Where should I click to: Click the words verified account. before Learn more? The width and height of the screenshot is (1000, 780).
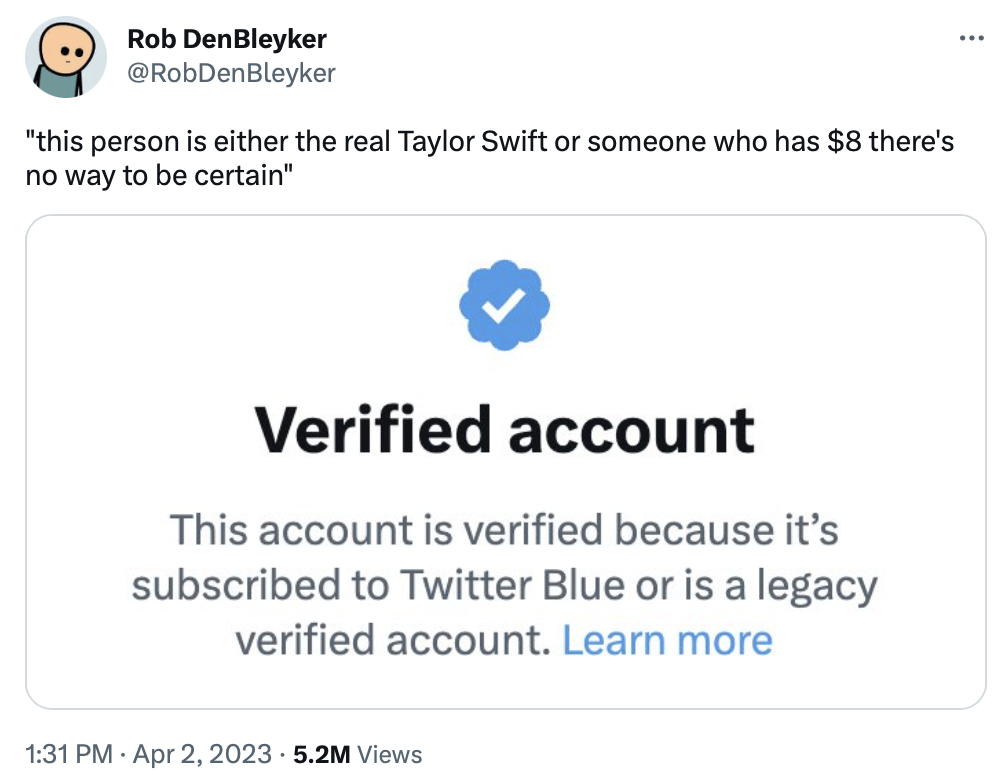click(x=392, y=640)
